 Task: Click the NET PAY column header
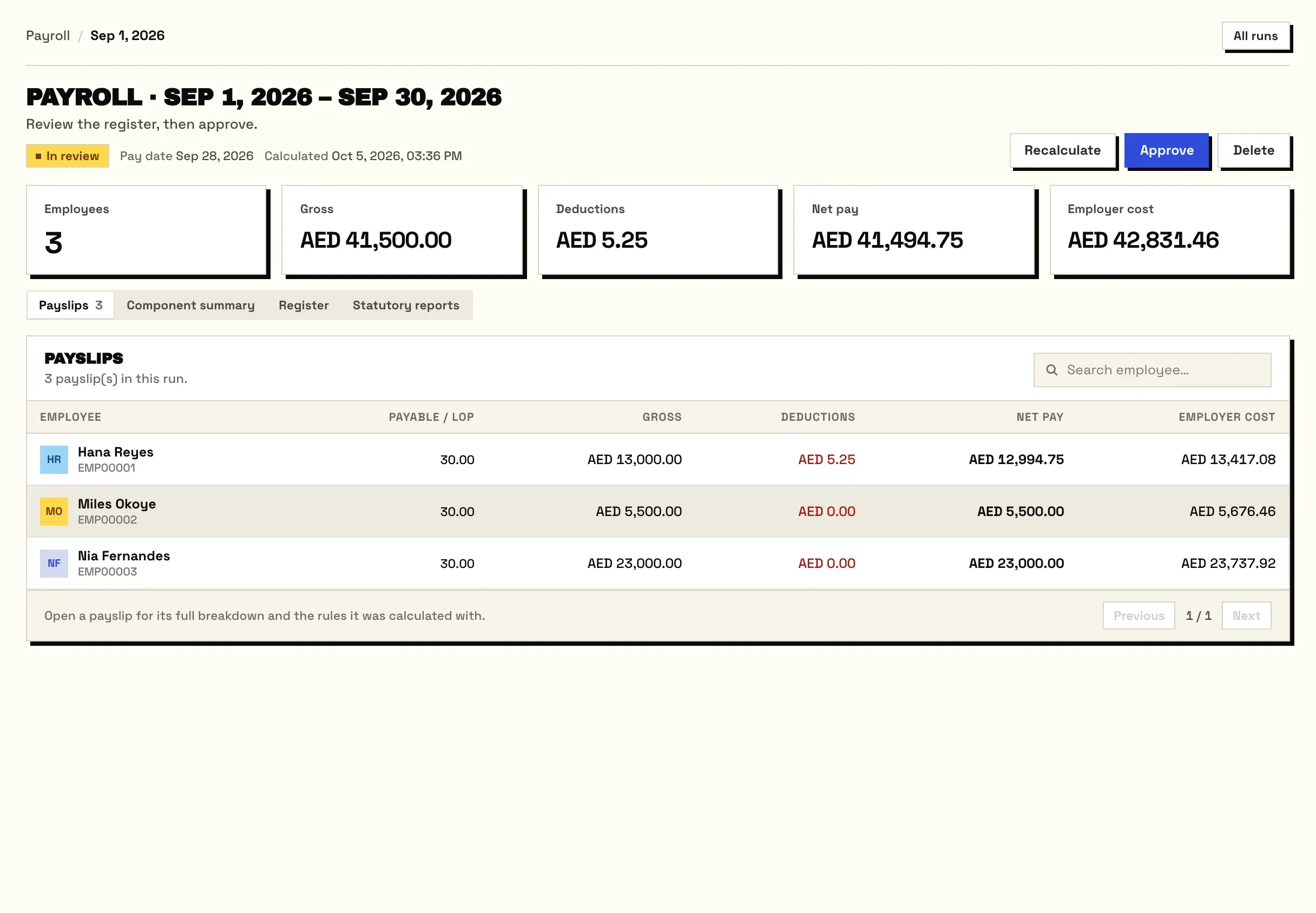tap(1039, 417)
